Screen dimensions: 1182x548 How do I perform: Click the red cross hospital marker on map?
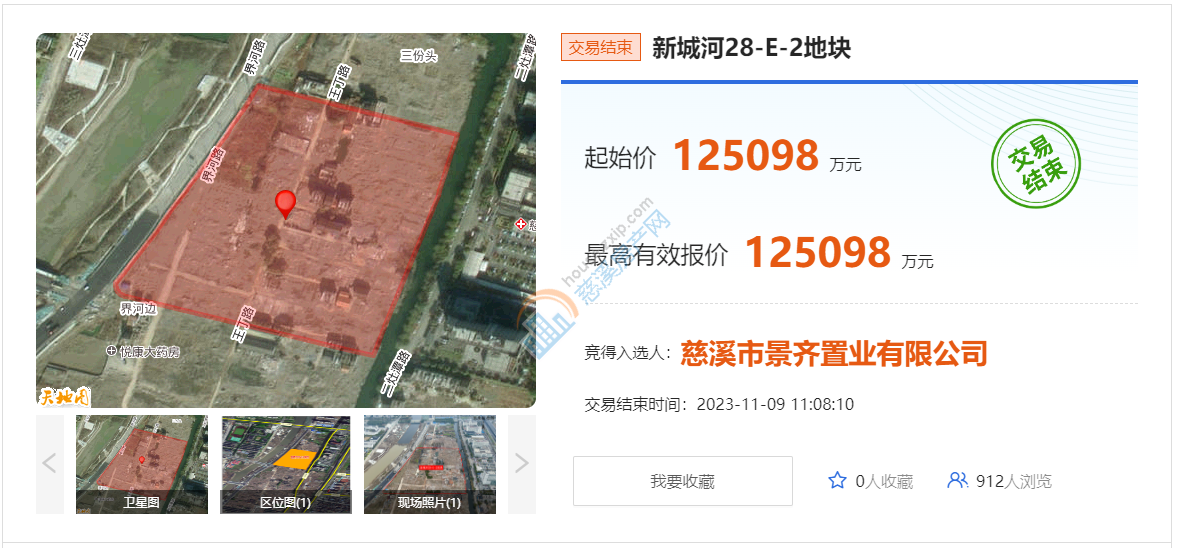[x=520, y=225]
